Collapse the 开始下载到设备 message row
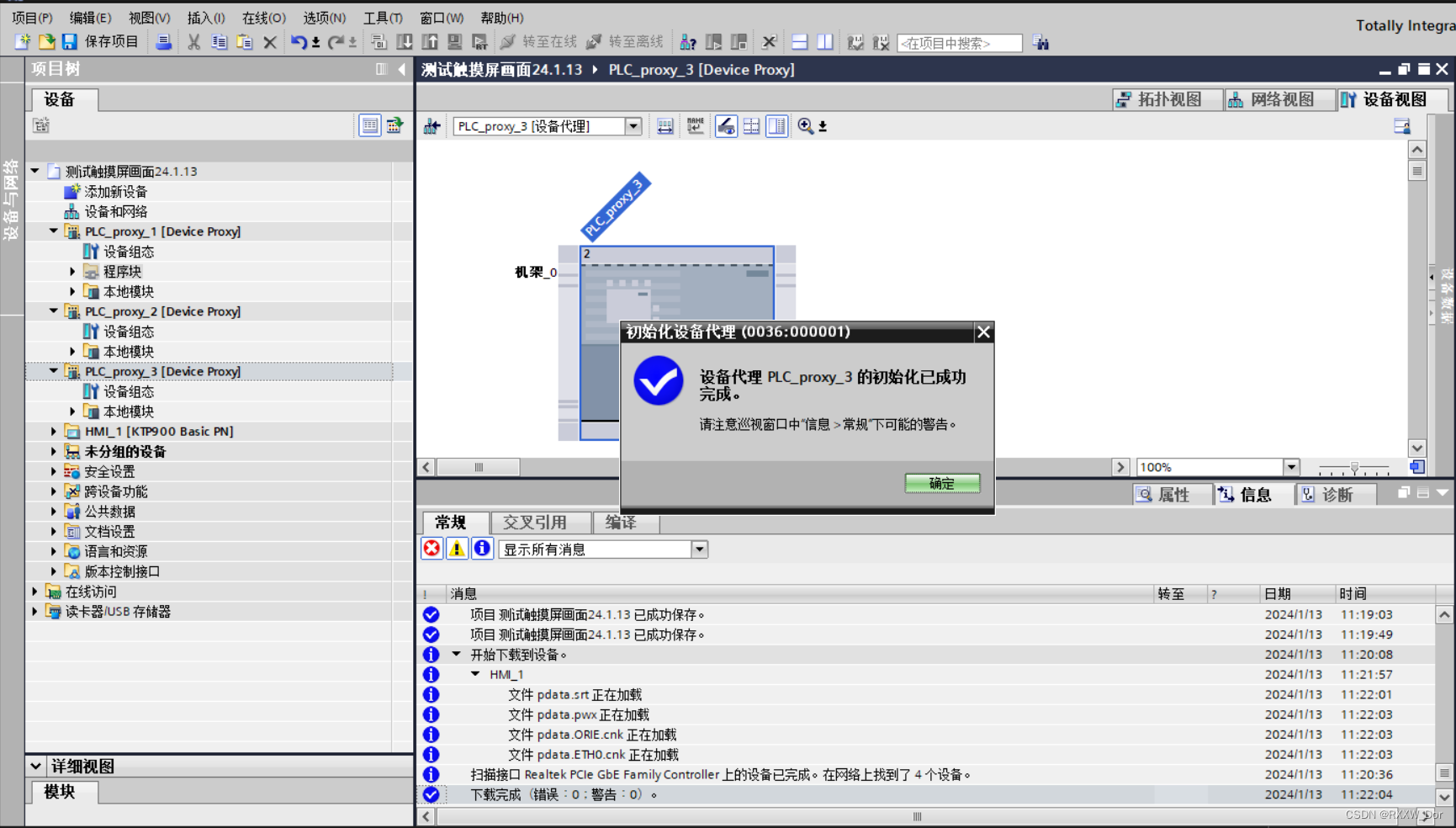The width and height of the screenshot is (1456, 828). pyautogui.click(x=457, y=654)
